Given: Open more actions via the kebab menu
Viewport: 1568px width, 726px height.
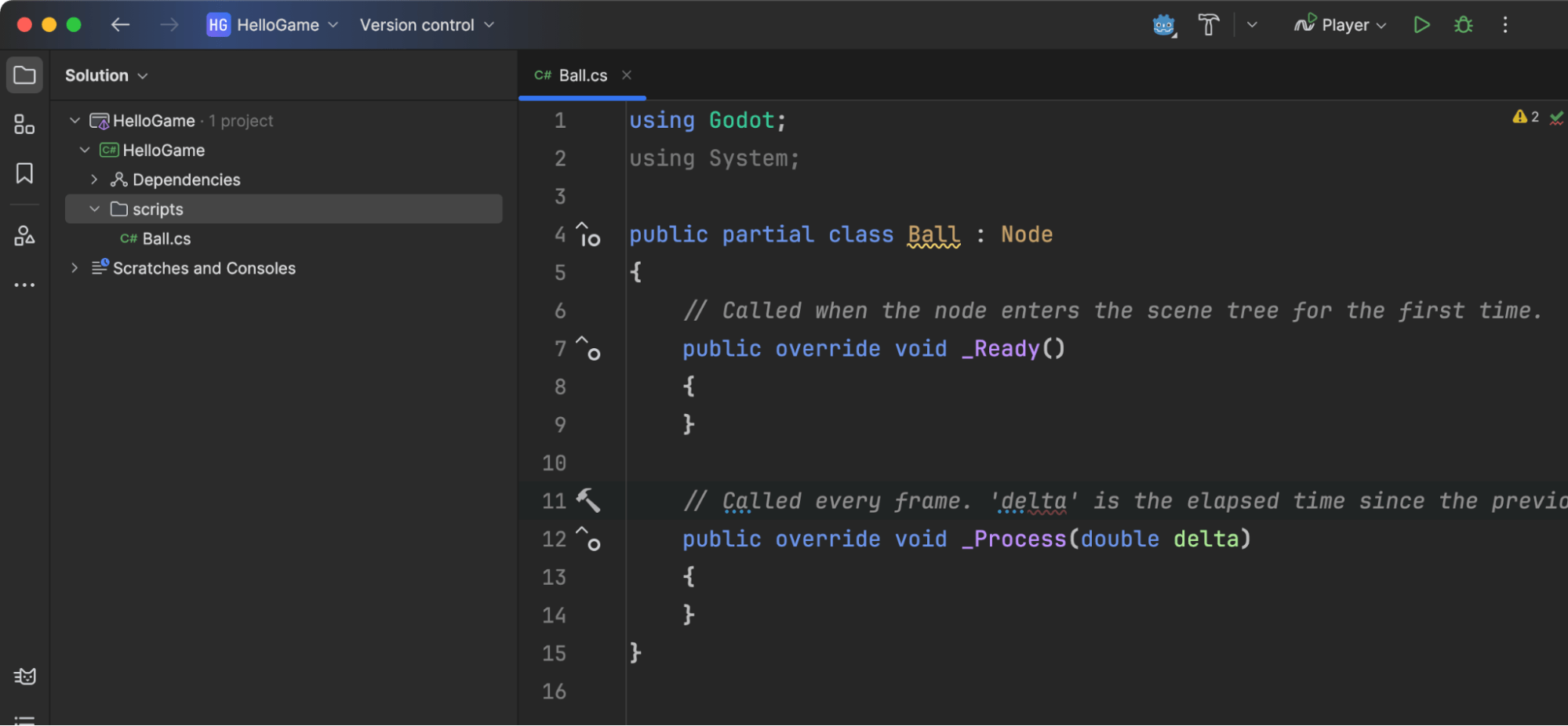Looking at the screenshot, I should click(x=1505, y=24).
